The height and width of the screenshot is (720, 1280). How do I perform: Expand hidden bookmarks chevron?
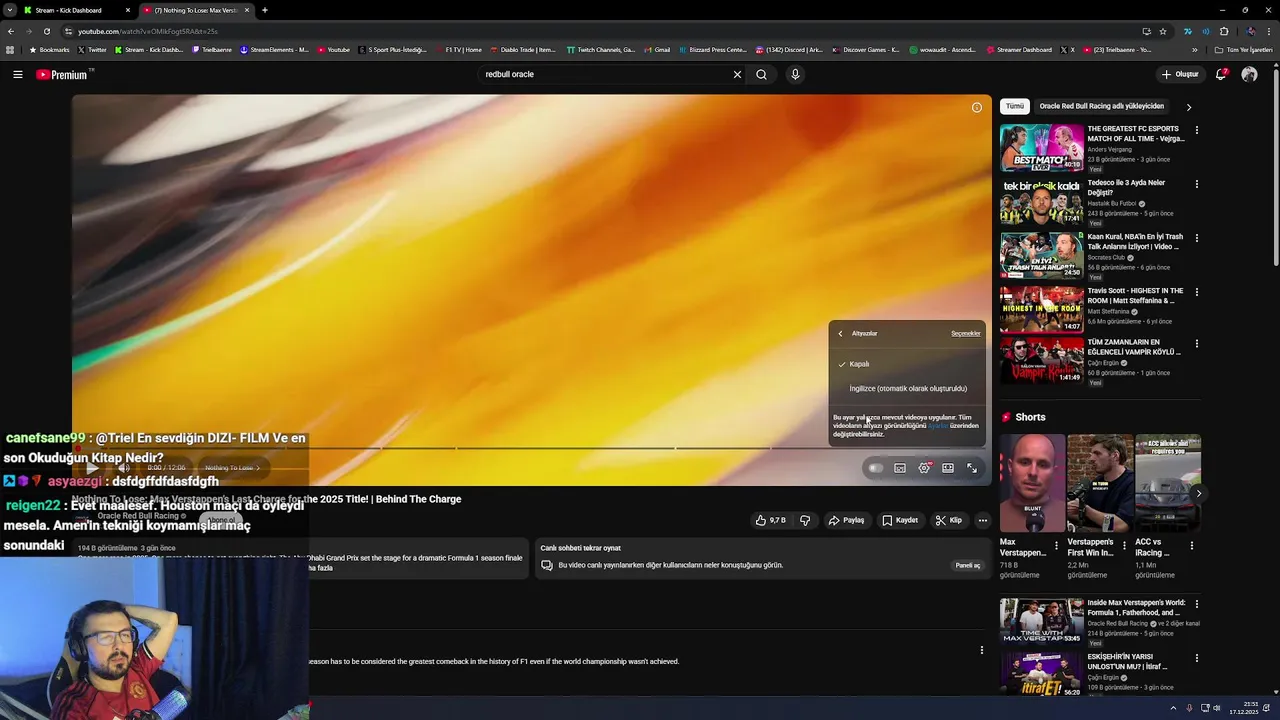[x=1194, y=49]
